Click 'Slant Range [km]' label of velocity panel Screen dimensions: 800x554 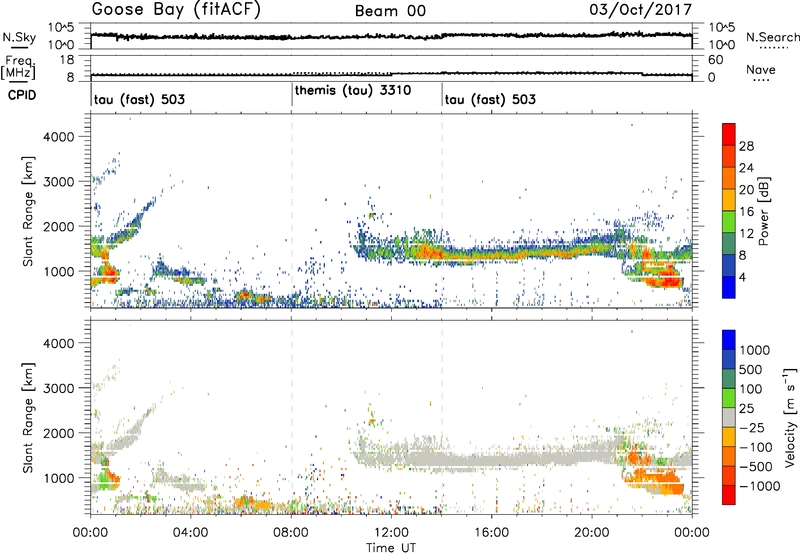(x=28, y=417)
